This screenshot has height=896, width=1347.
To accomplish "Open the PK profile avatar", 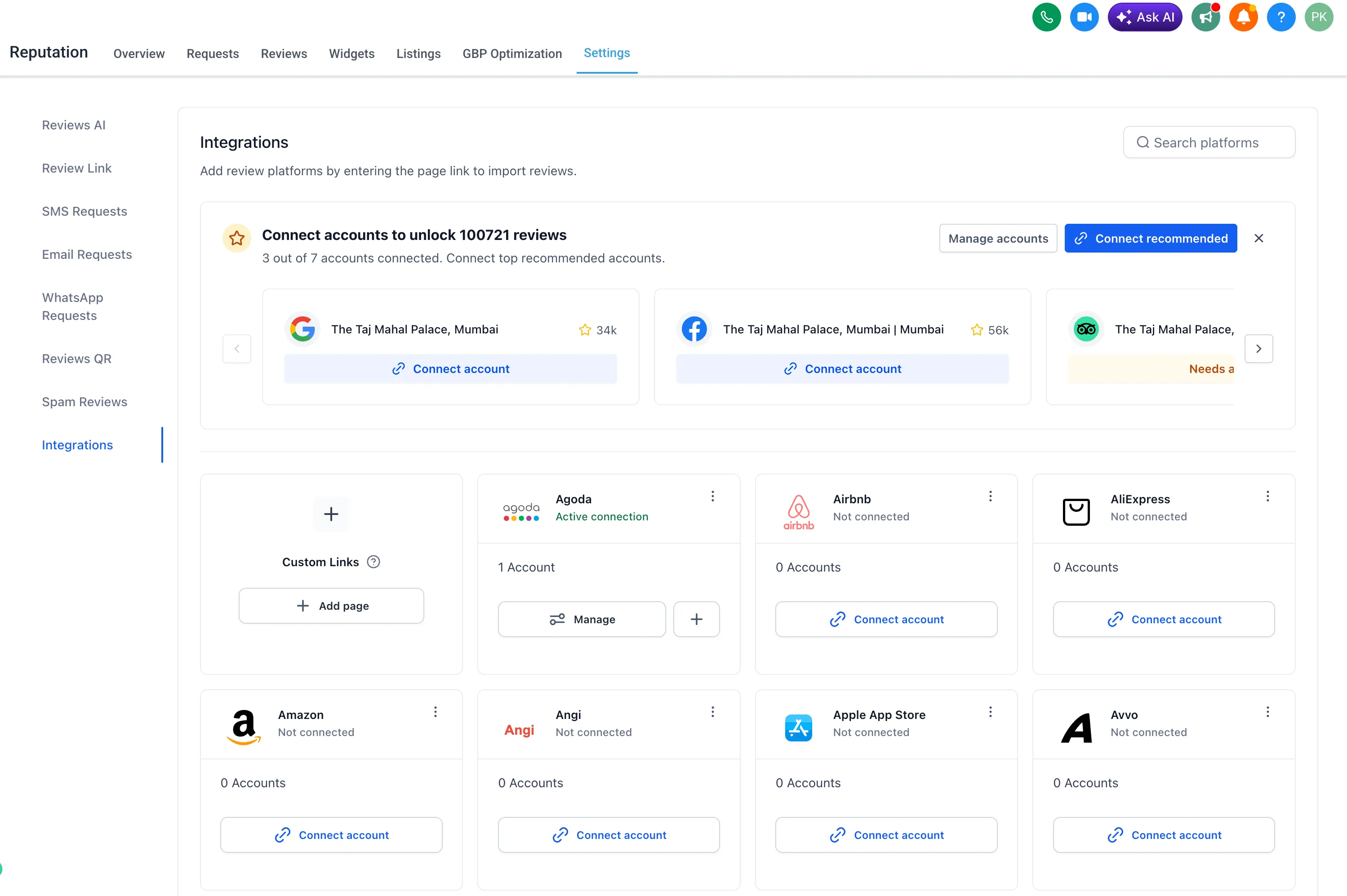I will click(x=1319, y=17).
